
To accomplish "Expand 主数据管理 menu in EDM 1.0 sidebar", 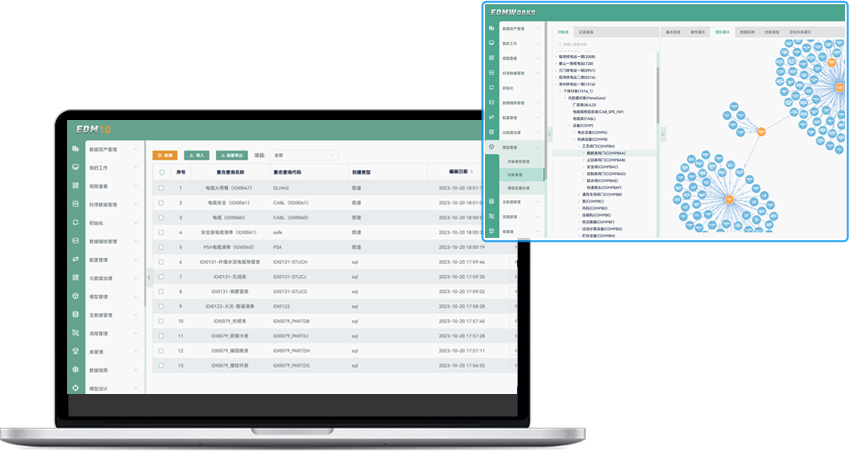I will (x=135, y=315).
